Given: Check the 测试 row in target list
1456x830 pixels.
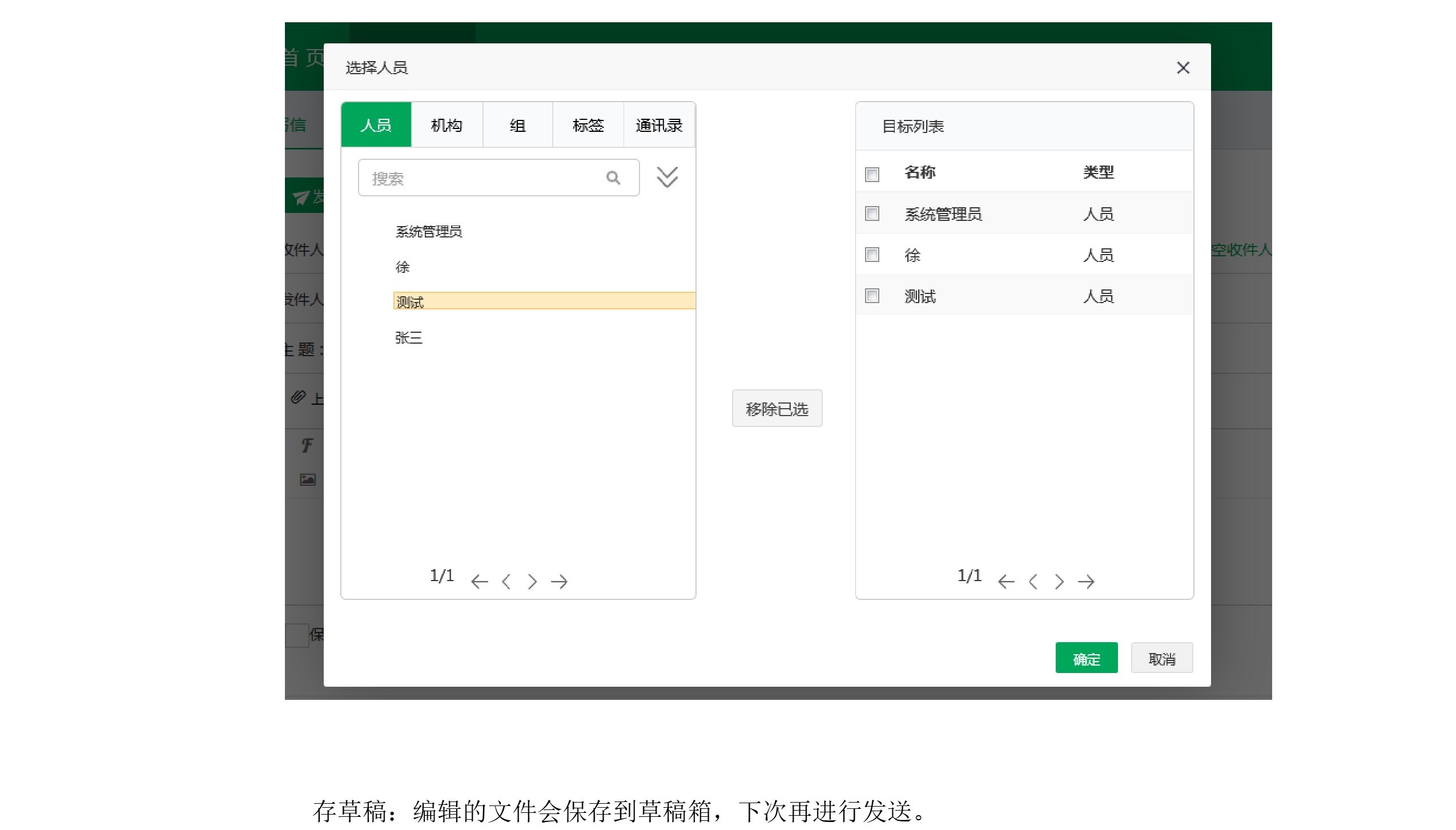Looking at the screenshot, I should pos(872,296).
